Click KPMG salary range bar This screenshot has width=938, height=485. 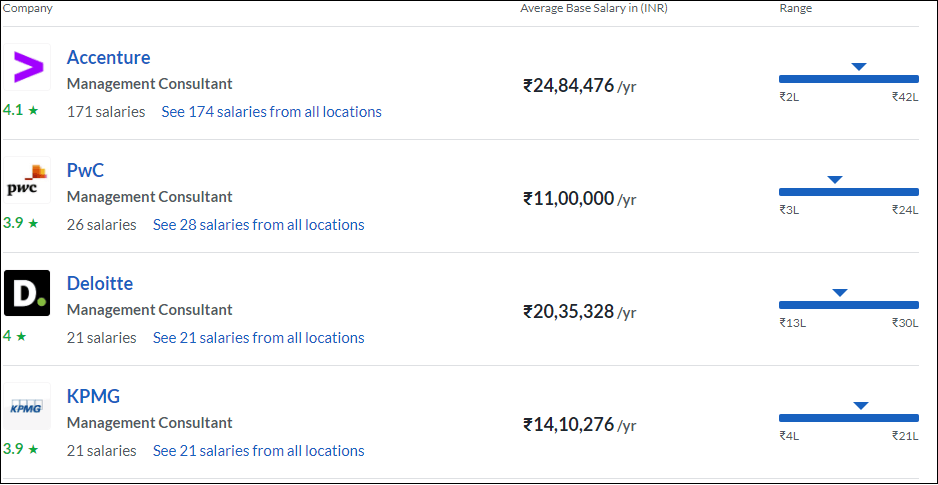(848, 418)
